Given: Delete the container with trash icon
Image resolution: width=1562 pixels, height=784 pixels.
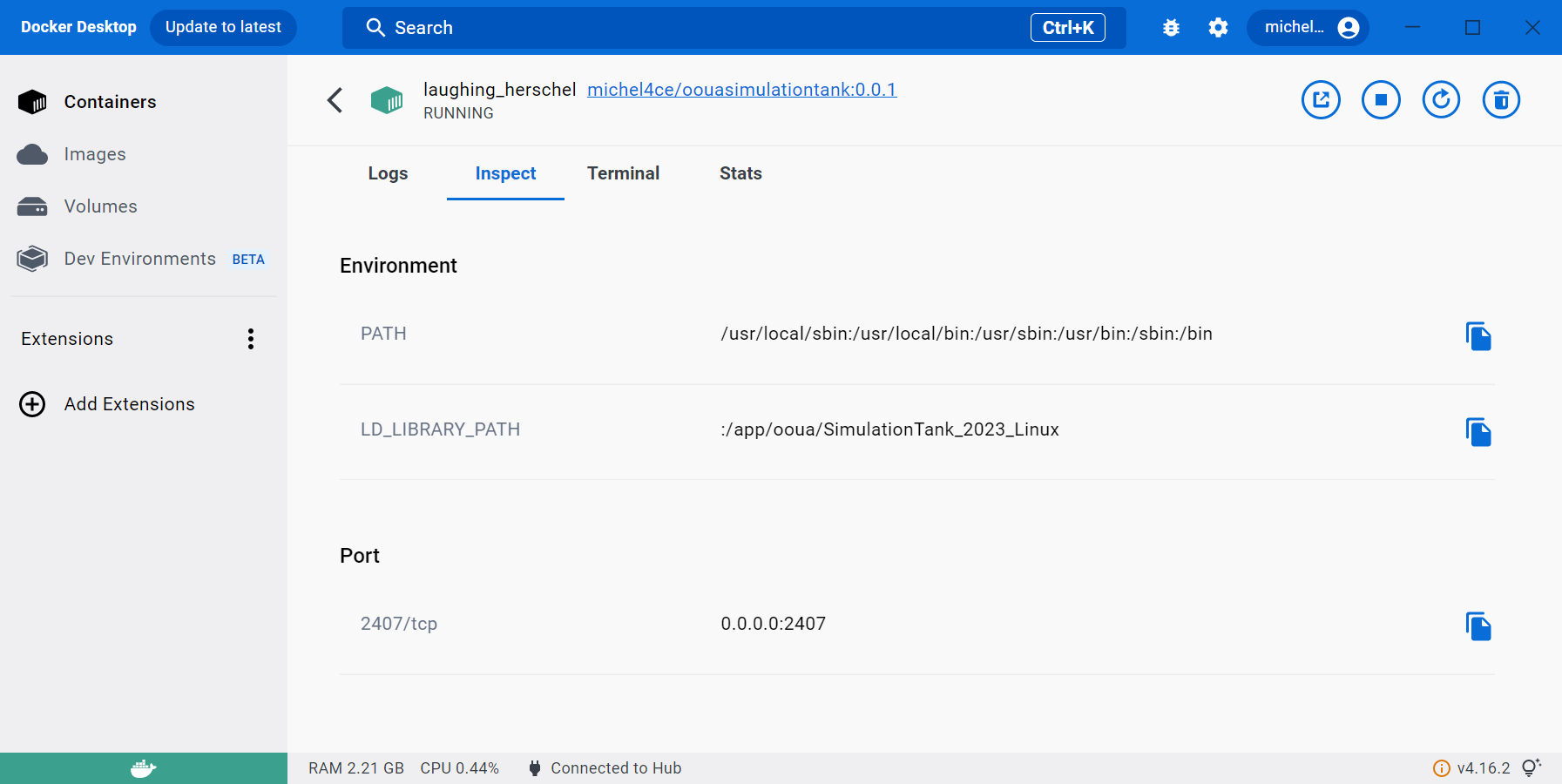Looking at the screenshot, I should pos(1501,100).
